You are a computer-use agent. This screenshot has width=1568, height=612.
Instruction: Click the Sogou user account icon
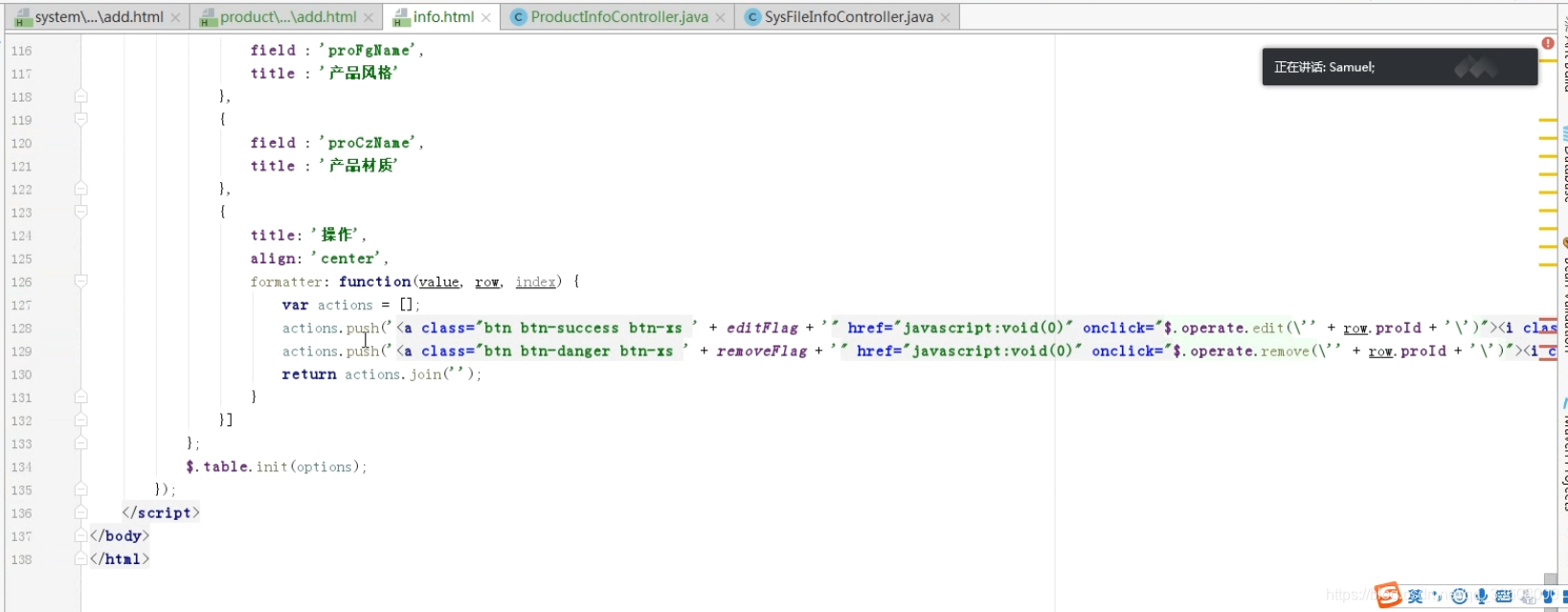point(1527,597)
